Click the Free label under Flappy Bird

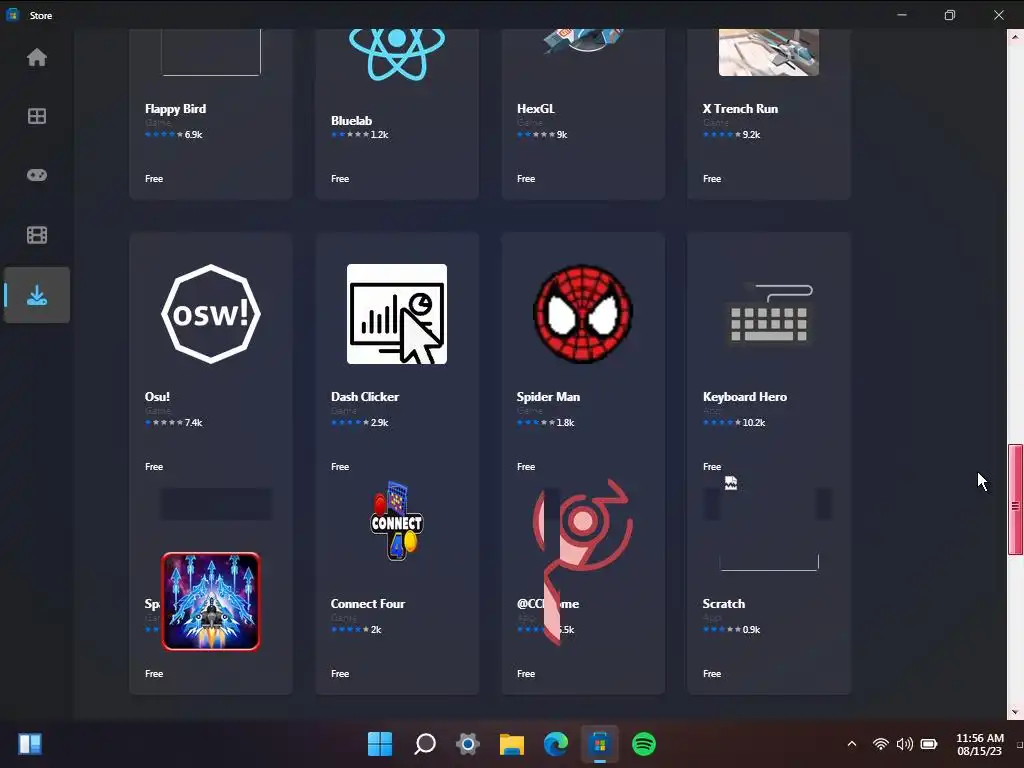pyautogui.click(x=154, y=179)
